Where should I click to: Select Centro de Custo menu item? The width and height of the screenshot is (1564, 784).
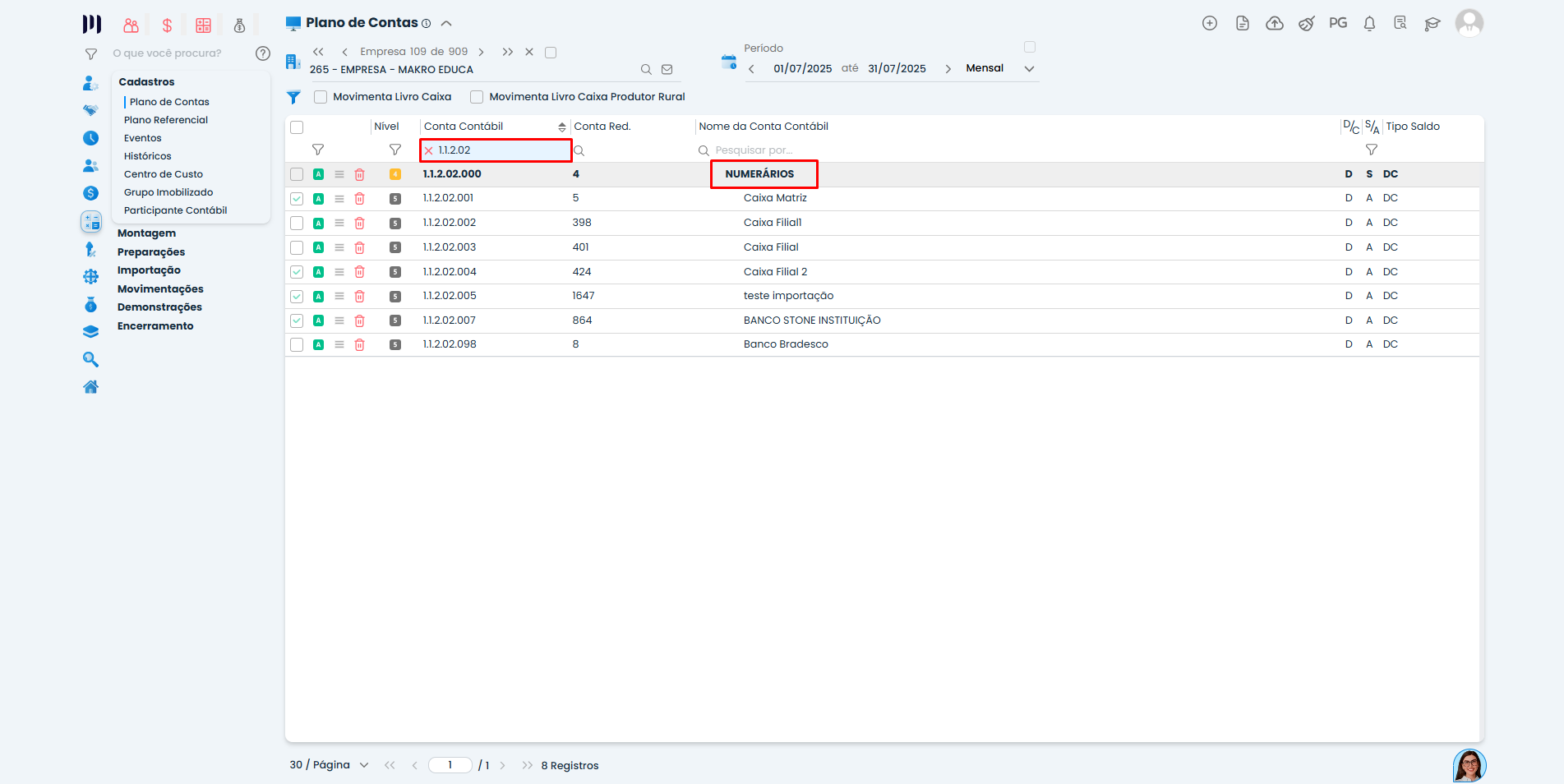point(164,174)
